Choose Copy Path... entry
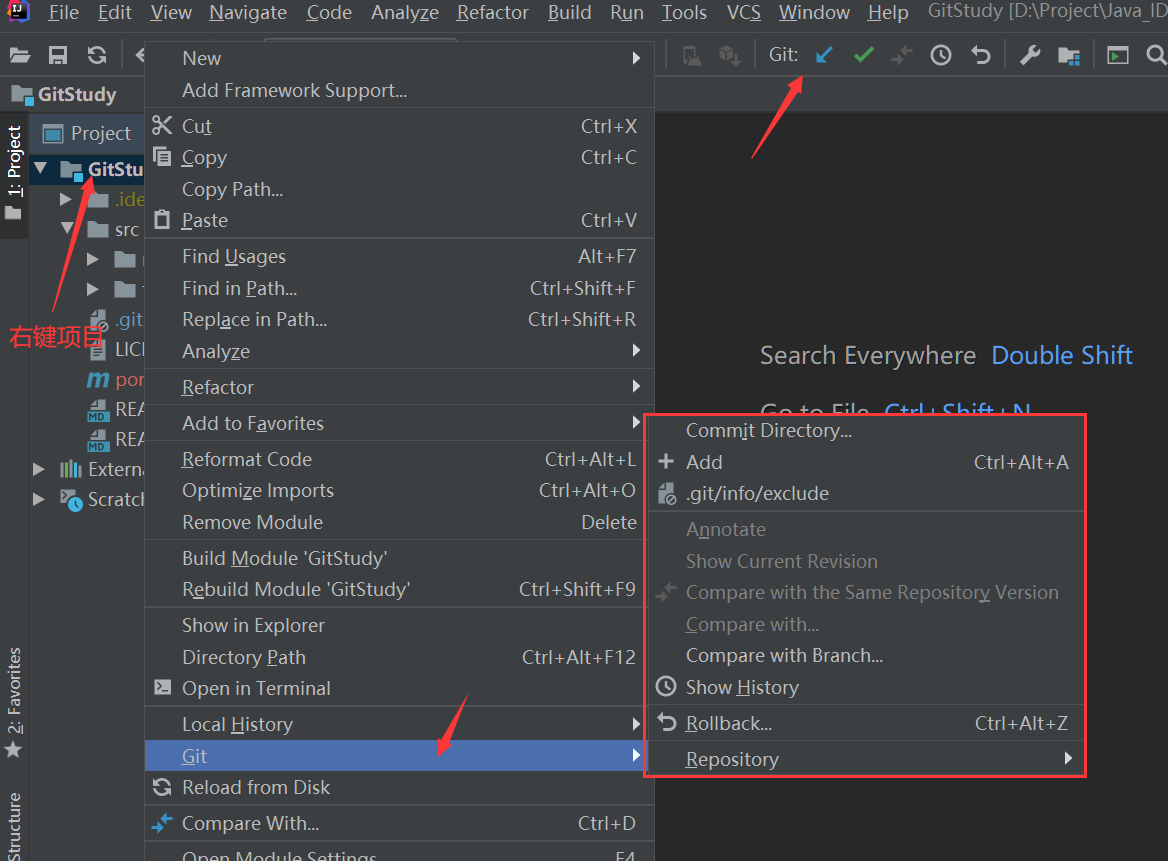Screen dimensions: 1168x861 click(399, 189)
